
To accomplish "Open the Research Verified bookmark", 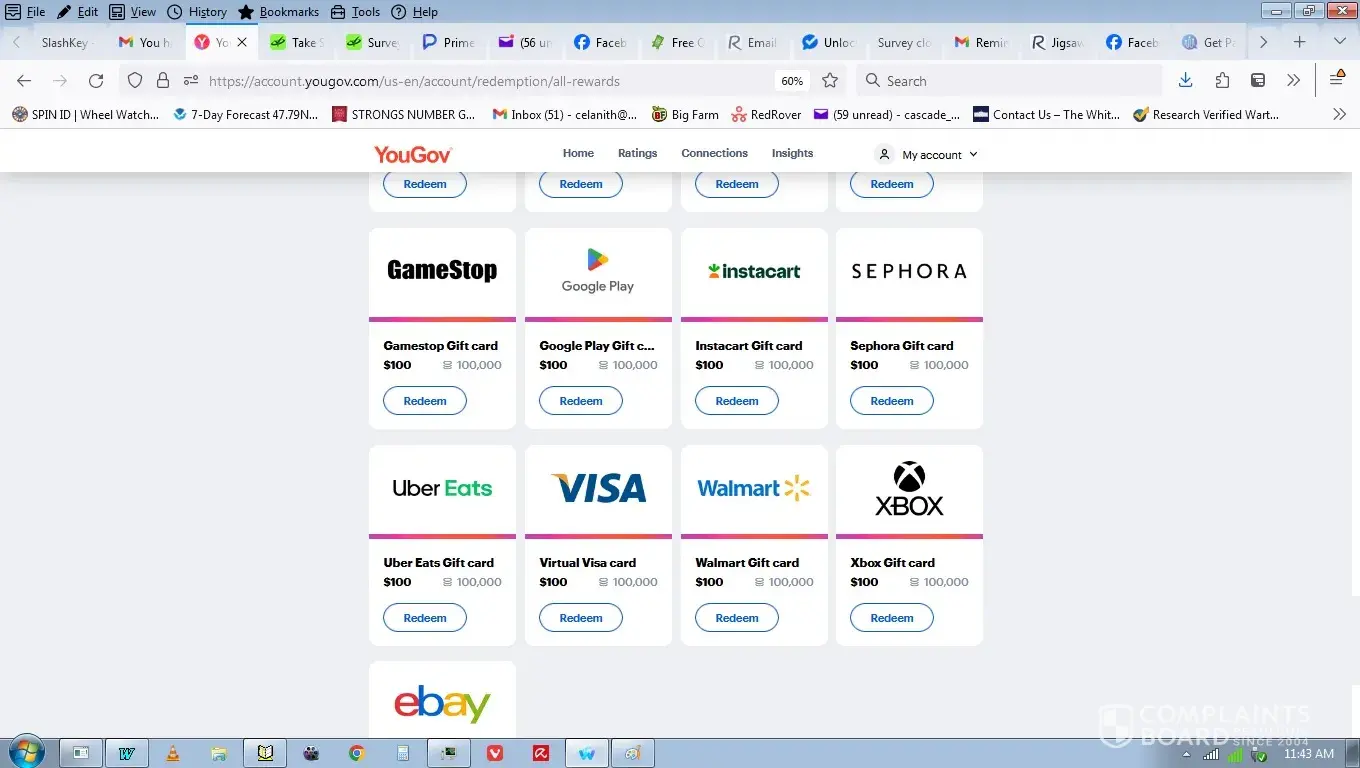I will [x=1206, y=115].
